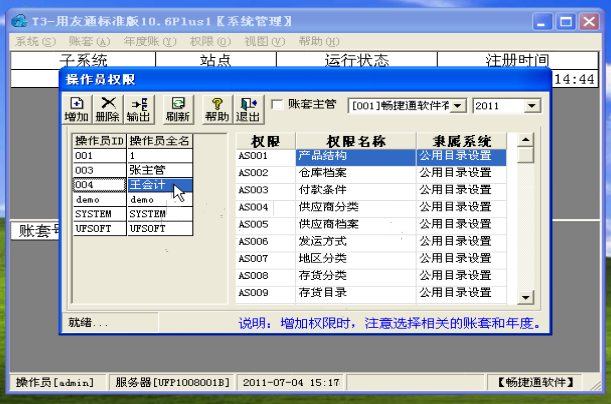Click the 删除 (Delete) toolbar icon

tap(108, 109)
